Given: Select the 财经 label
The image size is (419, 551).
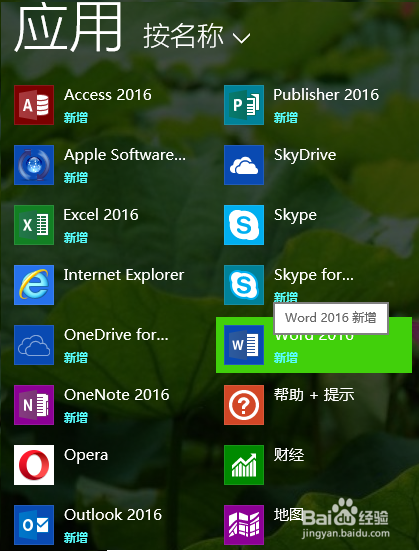Looking at the screenshot, I should 289,455.
